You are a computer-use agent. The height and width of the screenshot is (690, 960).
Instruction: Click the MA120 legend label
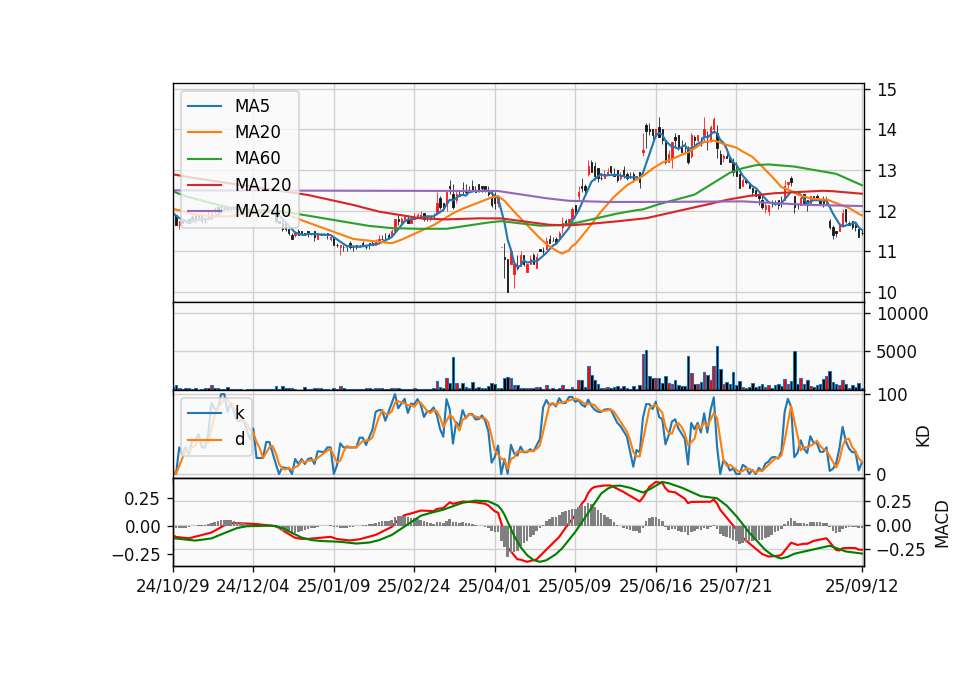point(263,185)
